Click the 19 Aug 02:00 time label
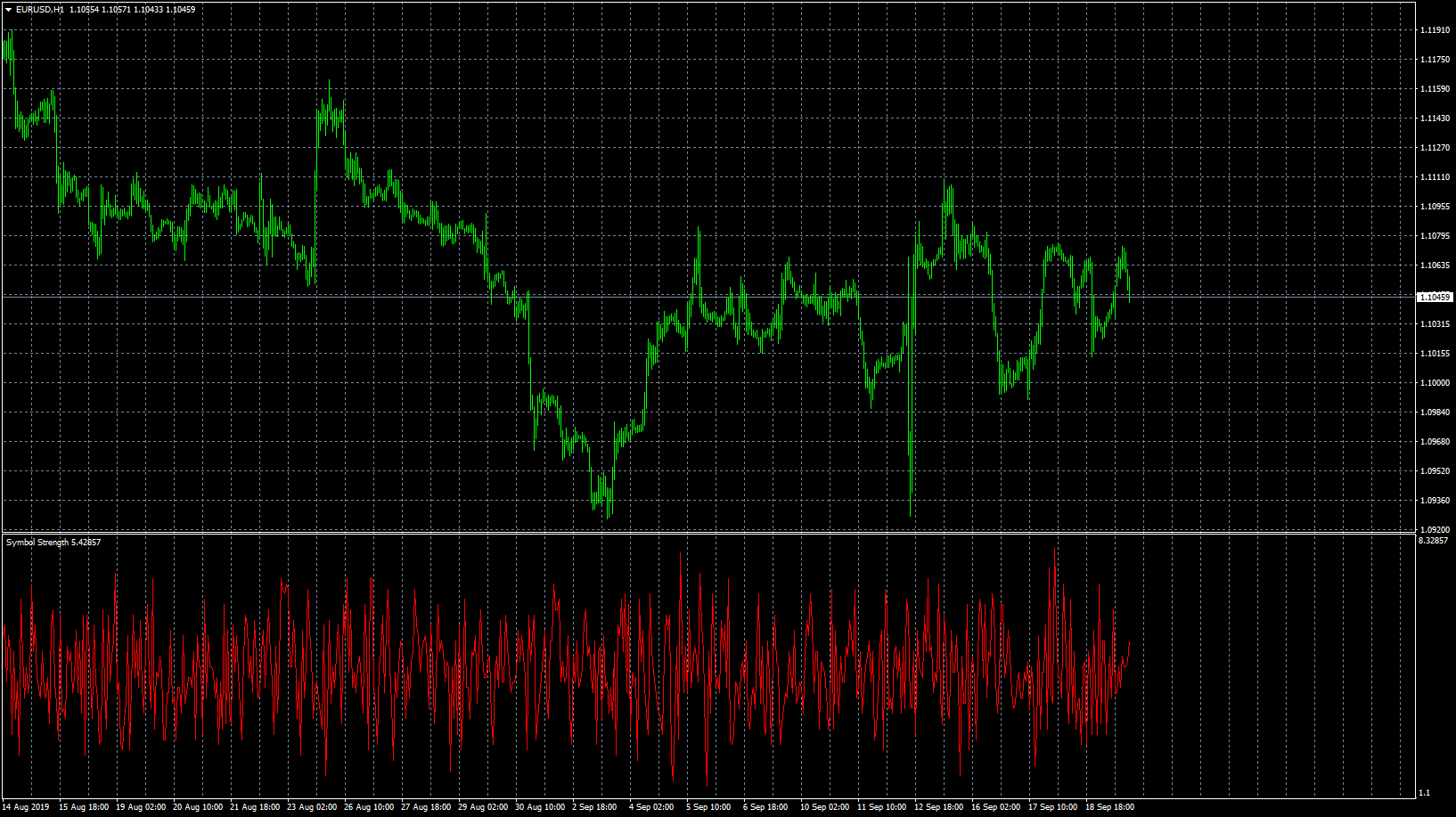The height and width of the screenshot is (817, 1456). pyautogui.click(x=141, y=807)
